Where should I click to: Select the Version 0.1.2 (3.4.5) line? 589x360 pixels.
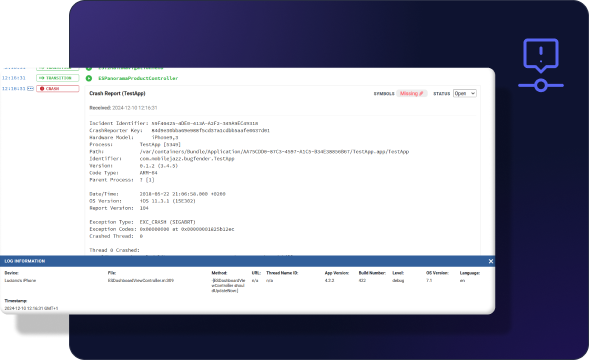[134, 166]
